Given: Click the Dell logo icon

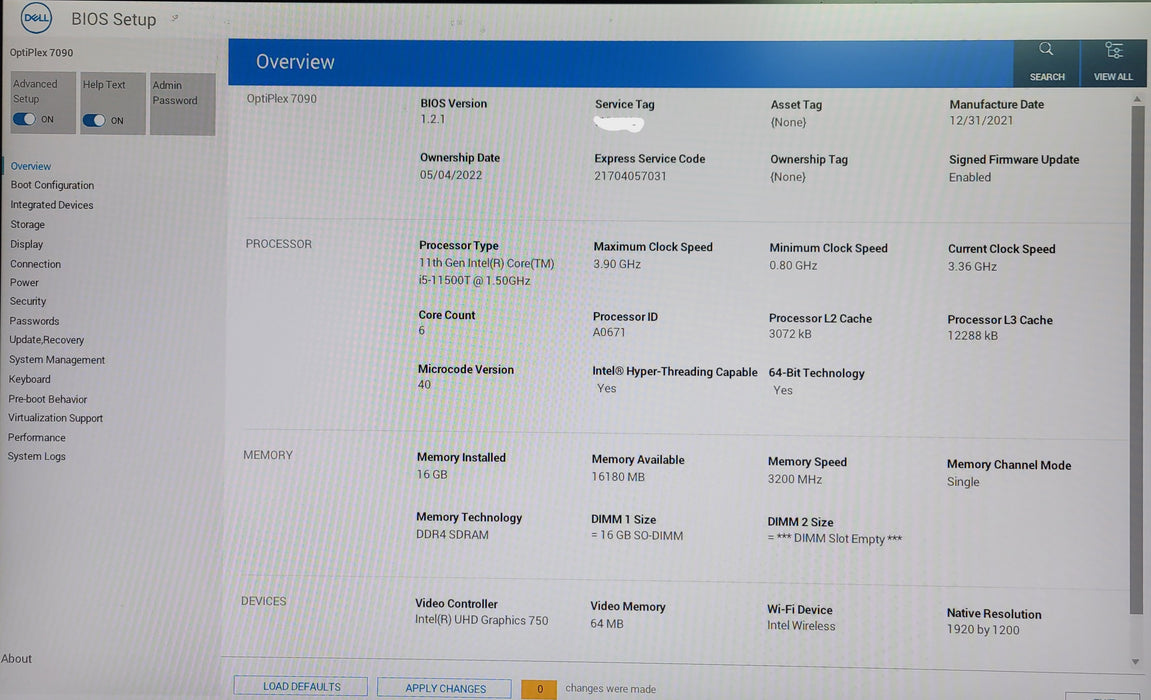Looking at the screenshot, I should click(36, 18).
